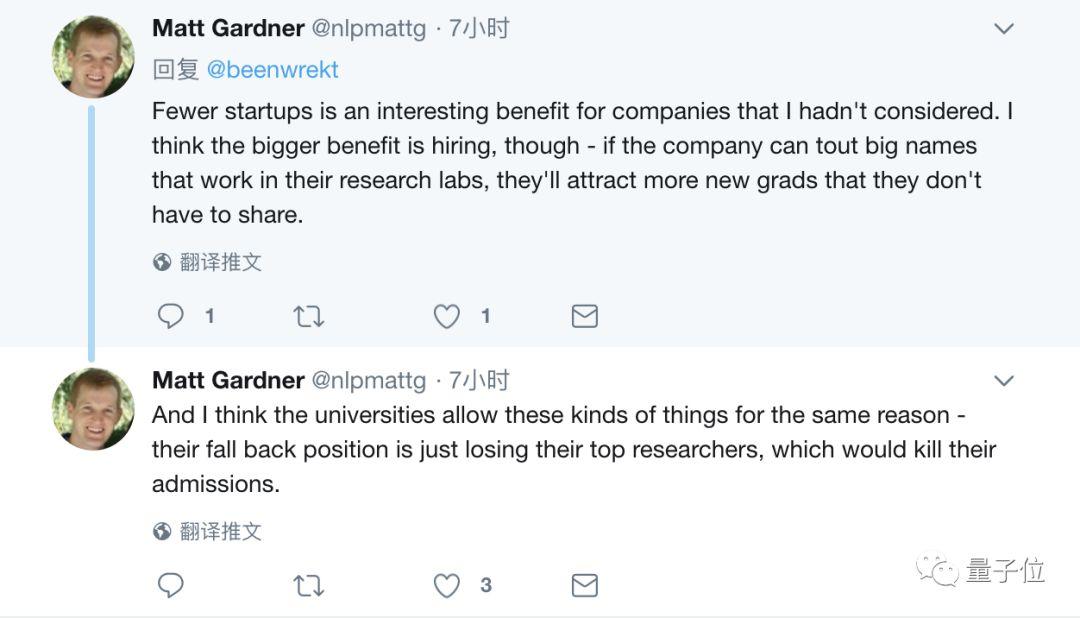Retweet the first tweet about fewer startups
This screenshot has height=618, width=1080.
coord(308,317)
